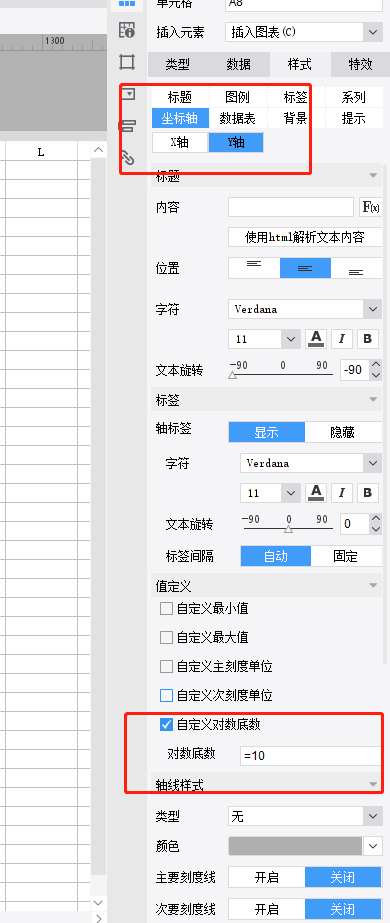Open the expand attributes frame icon
The image size is (390, 923).
click(126, 61)
